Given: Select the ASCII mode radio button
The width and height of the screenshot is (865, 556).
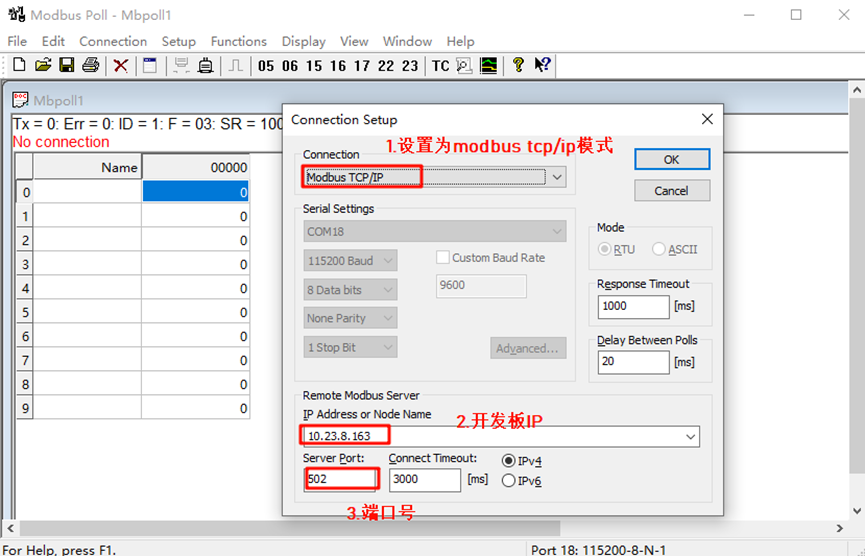Looking at the screenshot, I should point(659,249).
